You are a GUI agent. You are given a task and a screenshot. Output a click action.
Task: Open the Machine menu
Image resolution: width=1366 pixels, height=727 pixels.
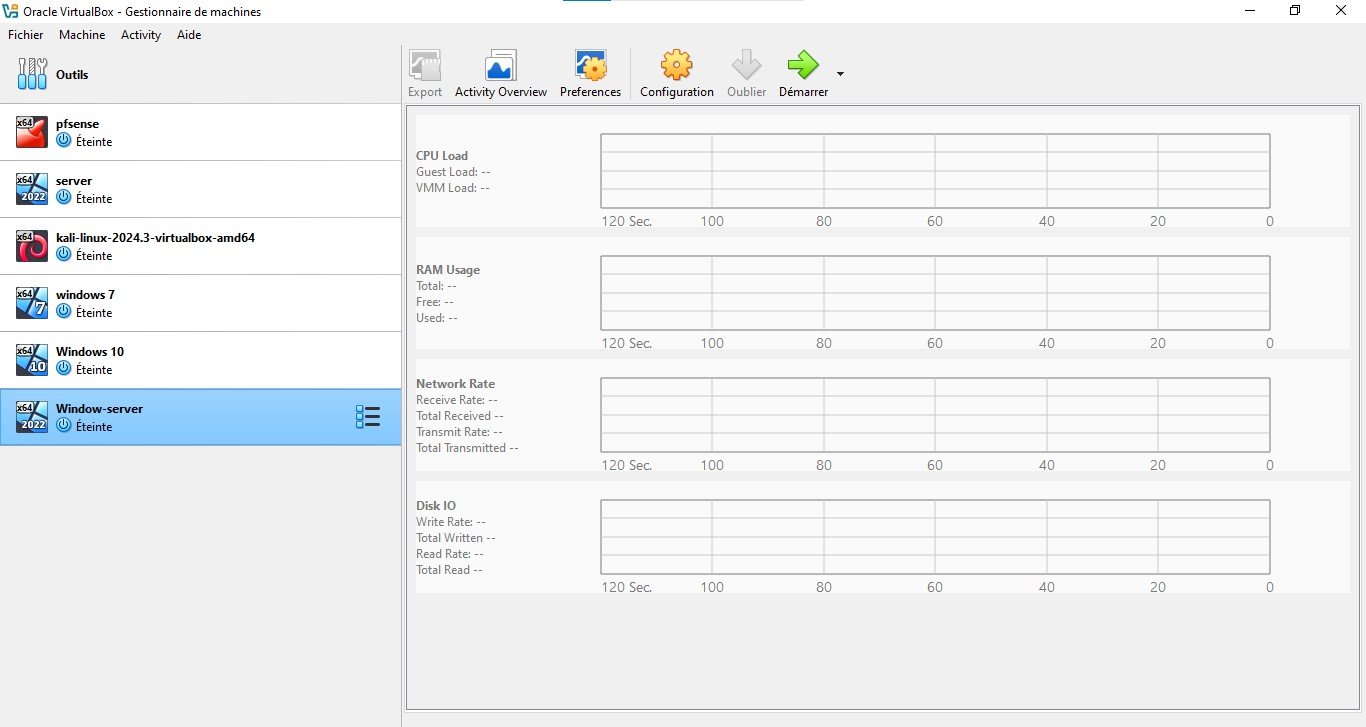coord(82,35)
